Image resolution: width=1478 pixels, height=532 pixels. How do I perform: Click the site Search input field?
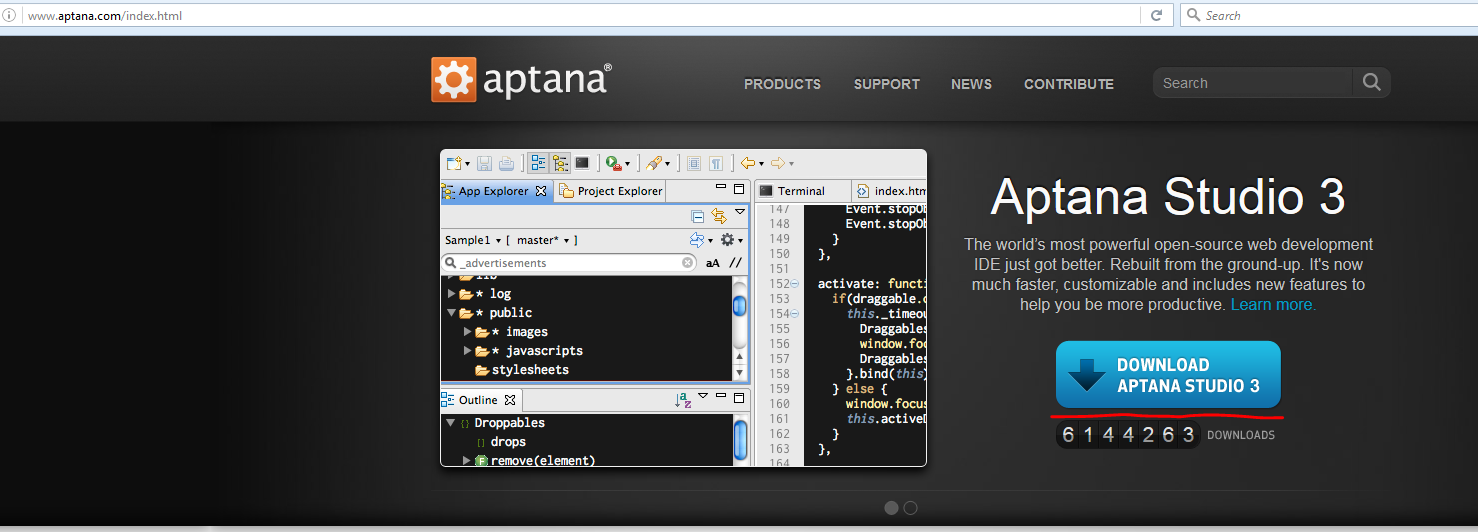pos(1253,83)
